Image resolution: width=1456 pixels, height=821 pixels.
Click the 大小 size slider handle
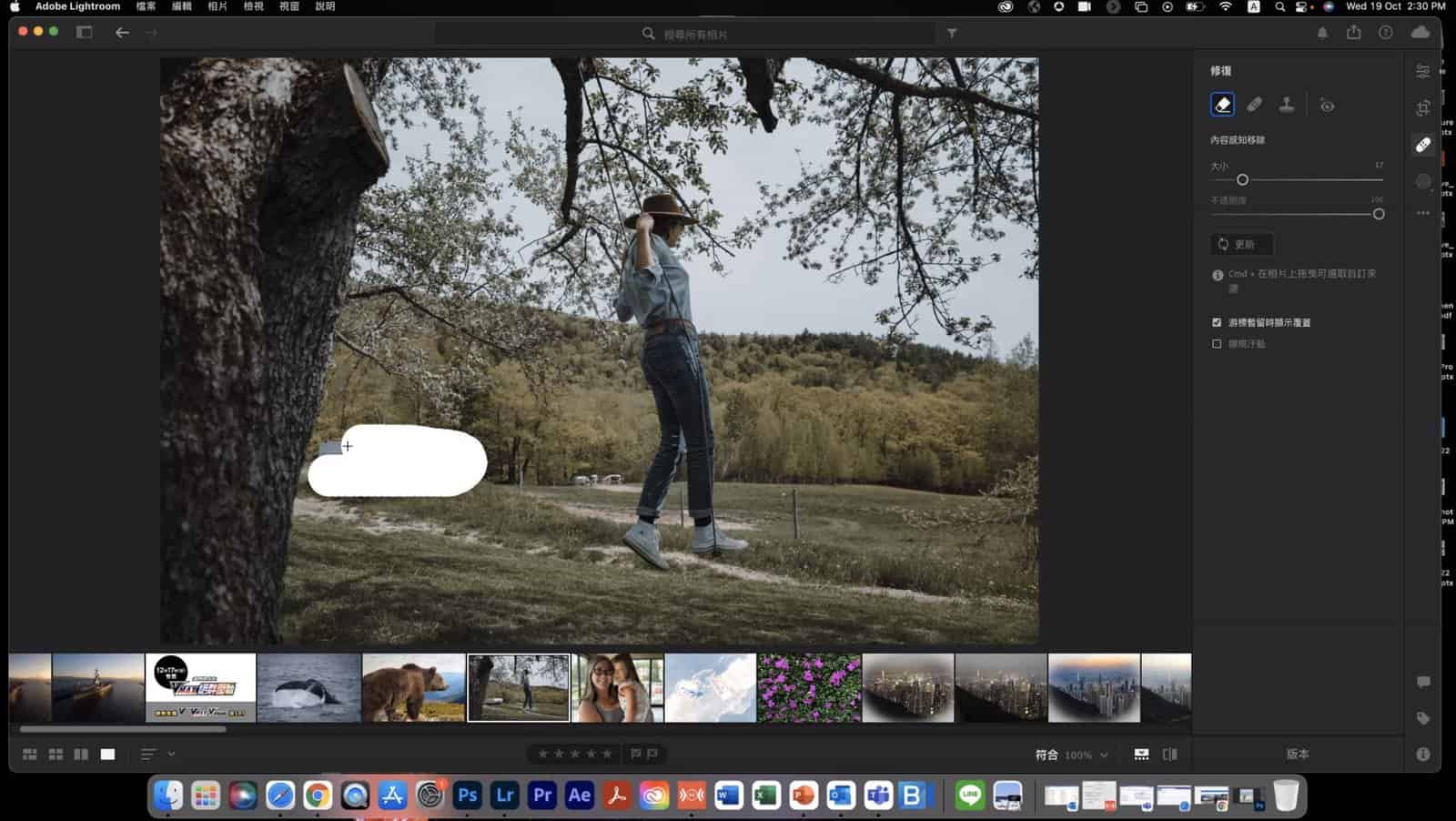(x=1242, y=180)
